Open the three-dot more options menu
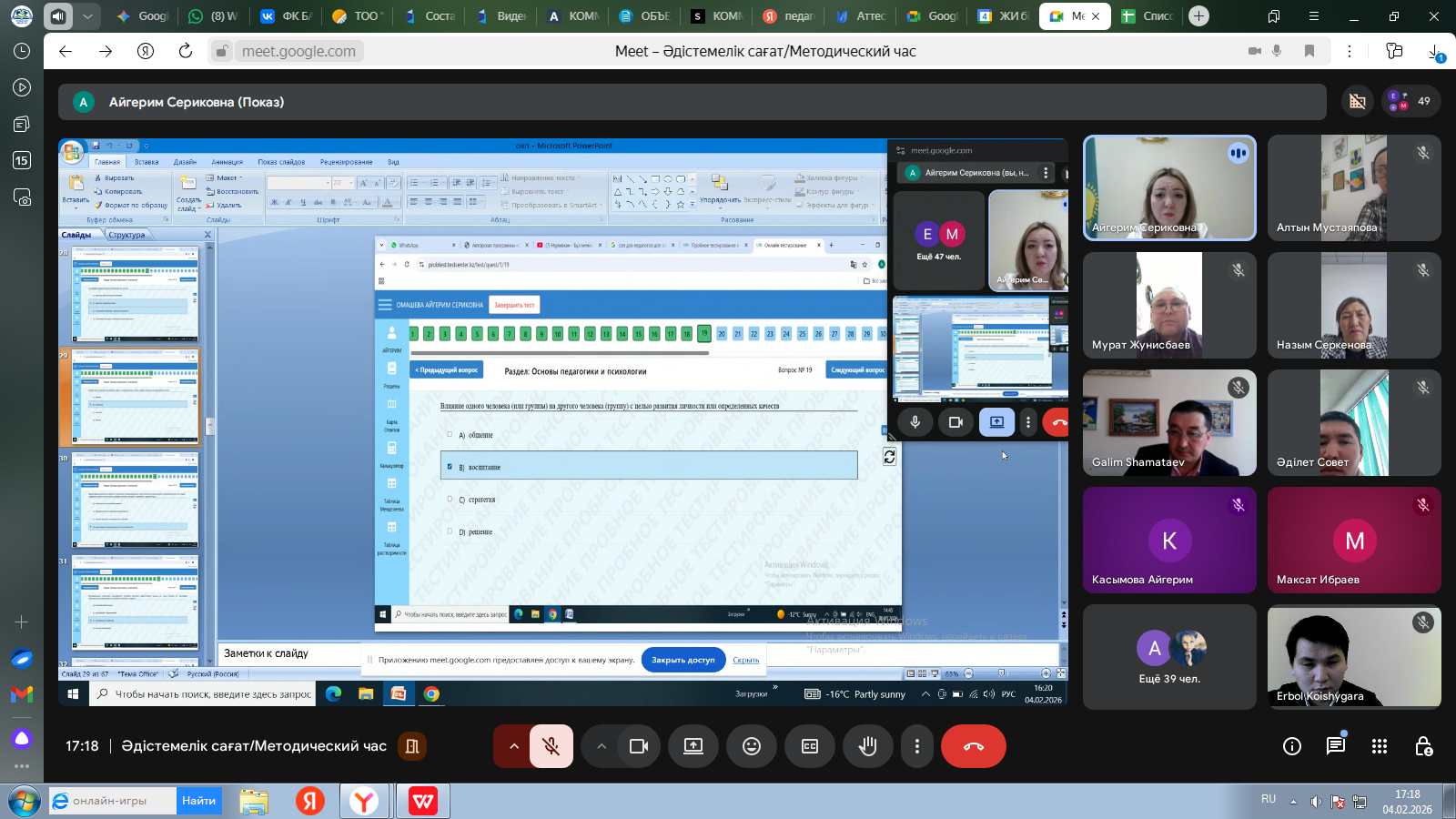 coord(916,746)
